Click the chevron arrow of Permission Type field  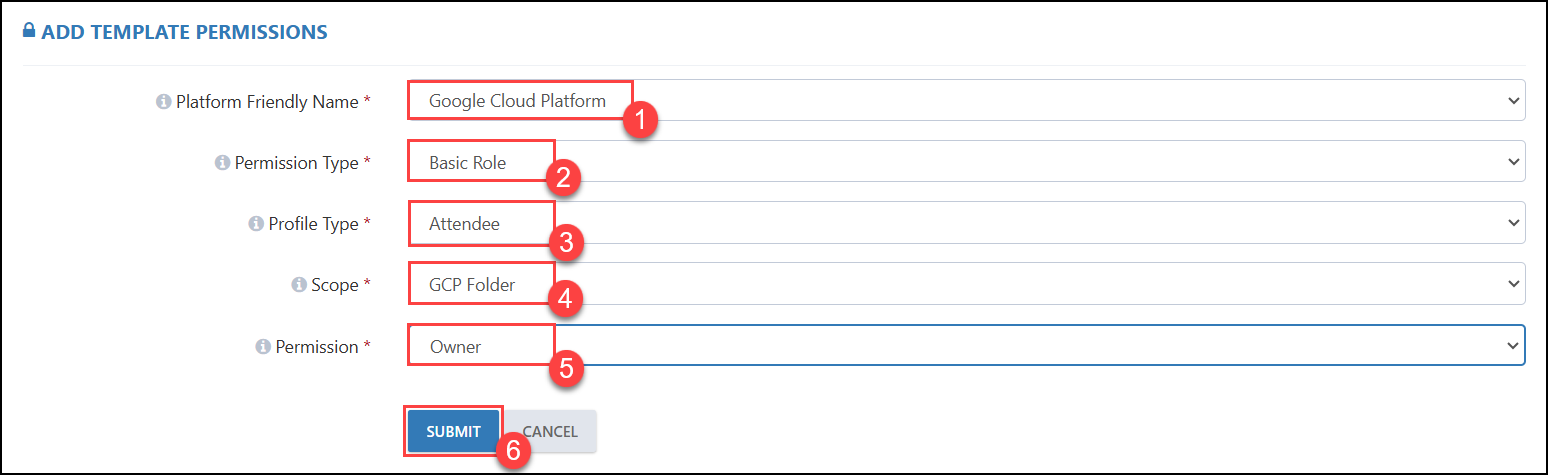(x=1512, y=162)
